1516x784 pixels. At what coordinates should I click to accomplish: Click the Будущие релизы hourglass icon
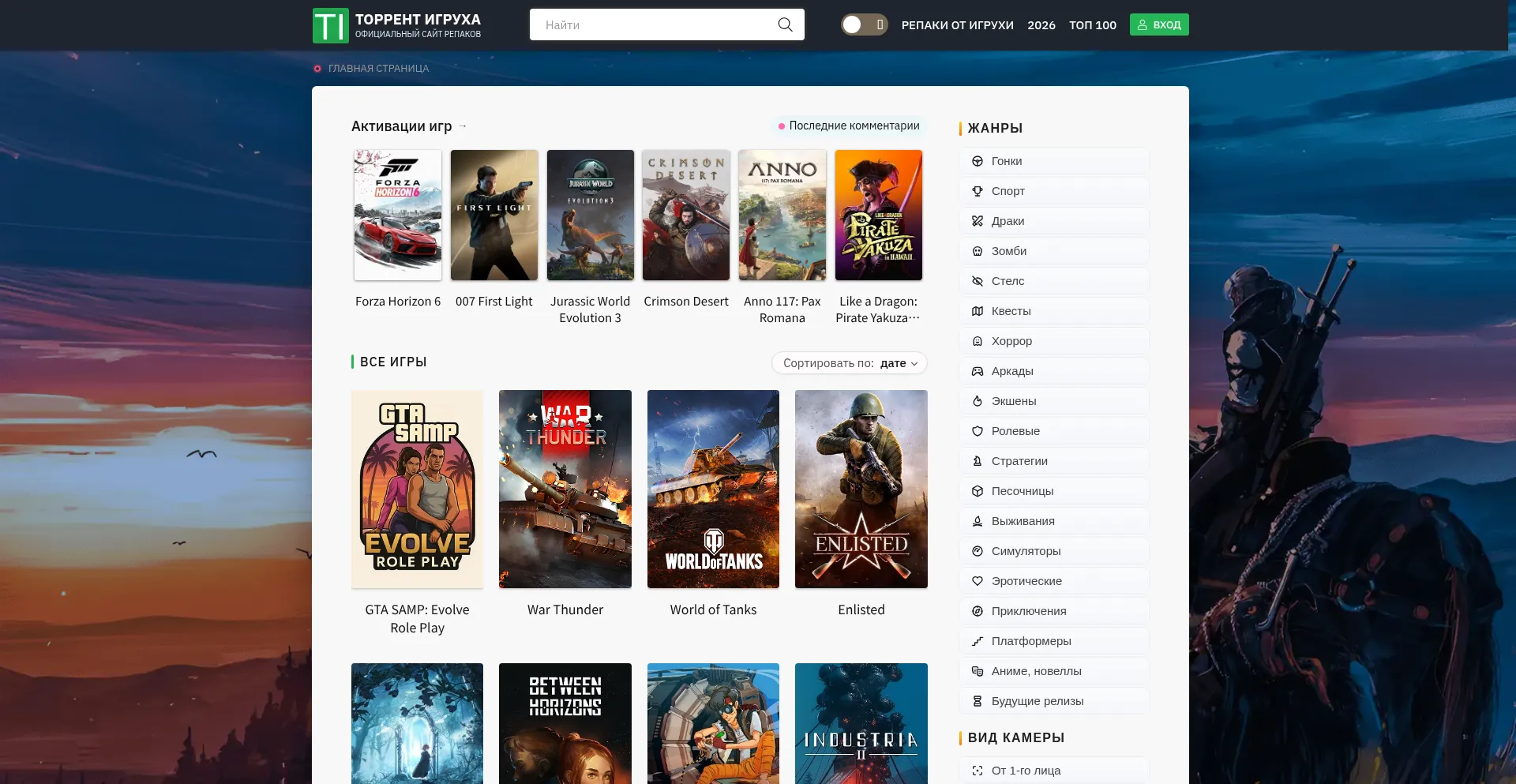pyautogui.click(x=978, y=701)
